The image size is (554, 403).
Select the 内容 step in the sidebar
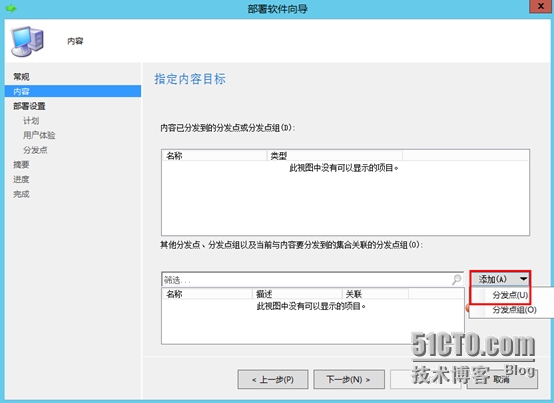click(x=73, y=91)
